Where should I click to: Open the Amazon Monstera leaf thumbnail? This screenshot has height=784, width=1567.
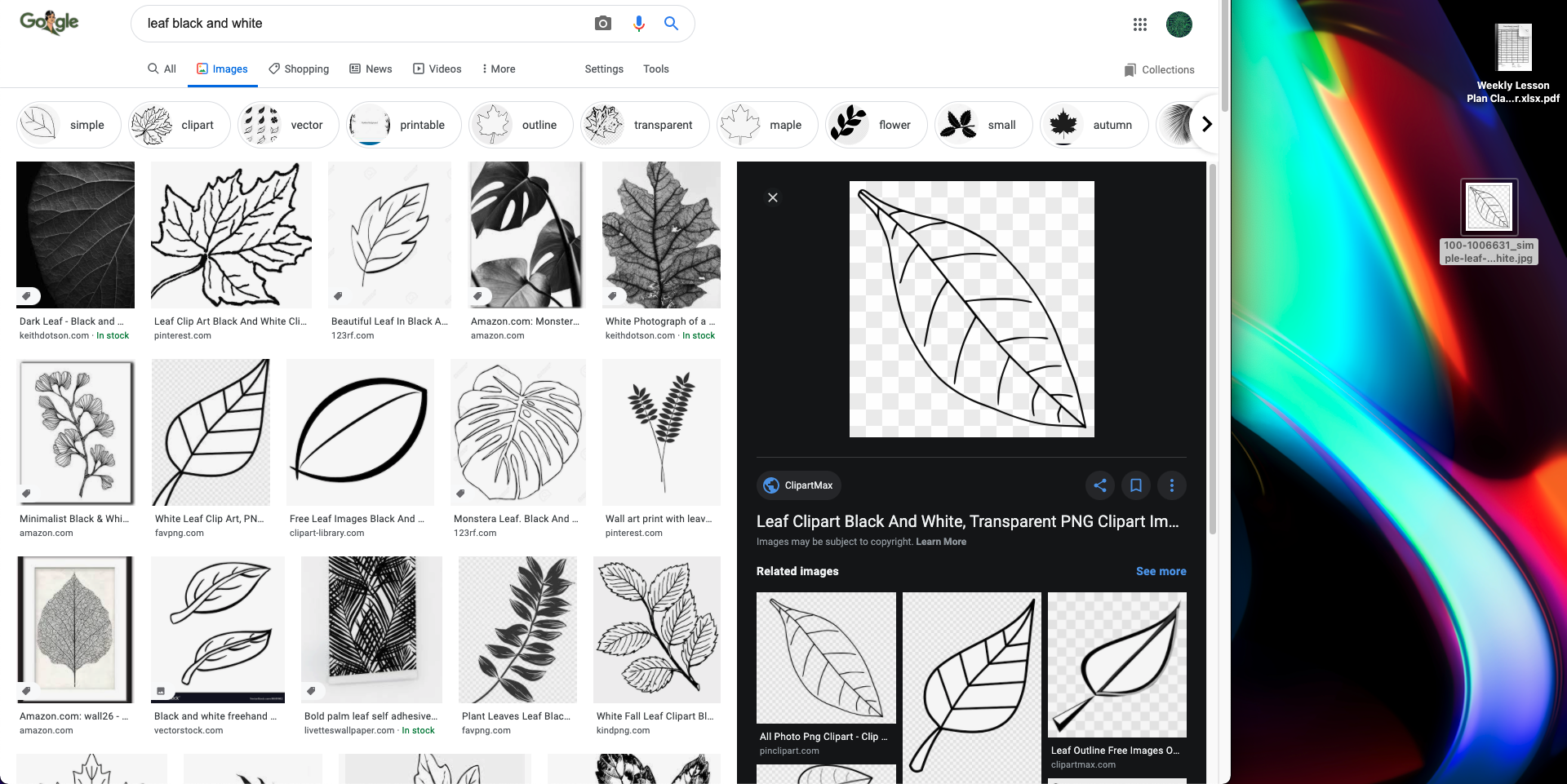pos(526,235)
